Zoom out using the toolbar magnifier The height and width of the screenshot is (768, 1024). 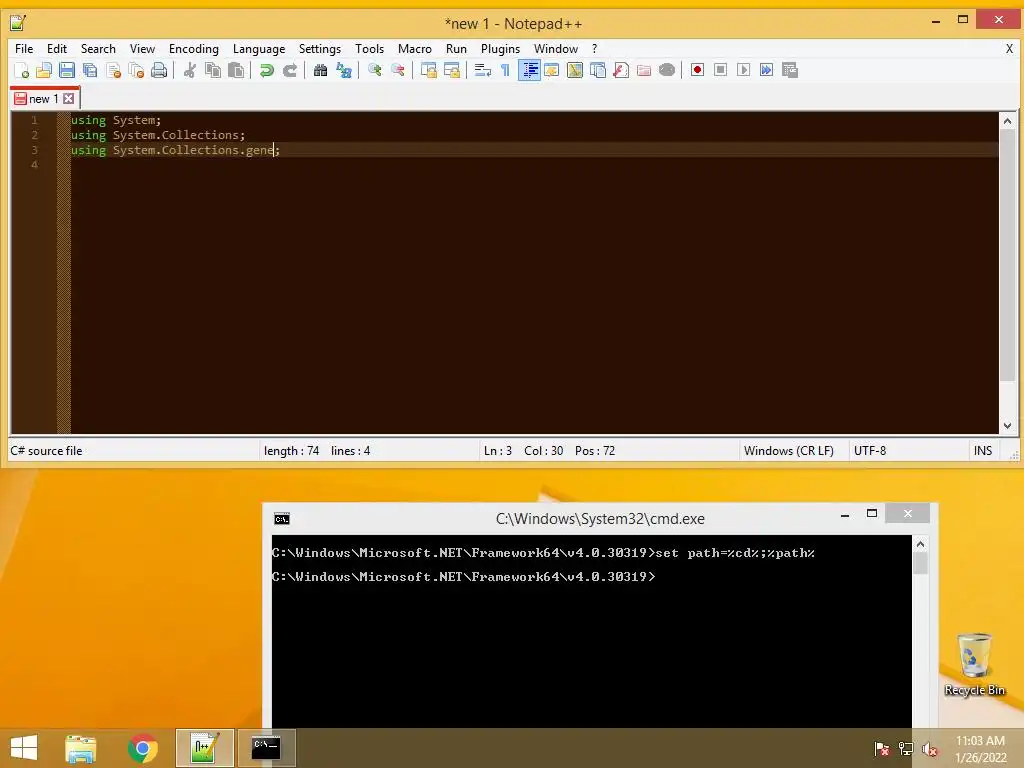tap(398, 71)
